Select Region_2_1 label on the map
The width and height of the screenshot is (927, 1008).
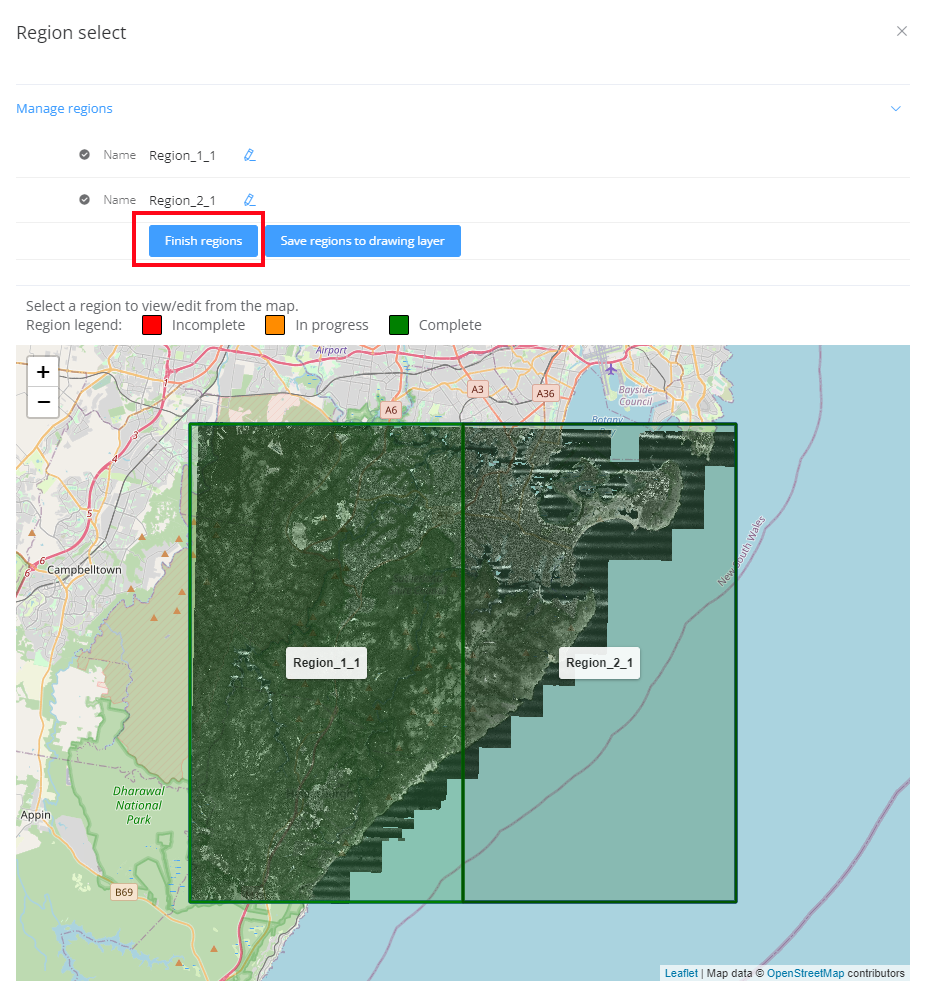(x=599, y=663)
